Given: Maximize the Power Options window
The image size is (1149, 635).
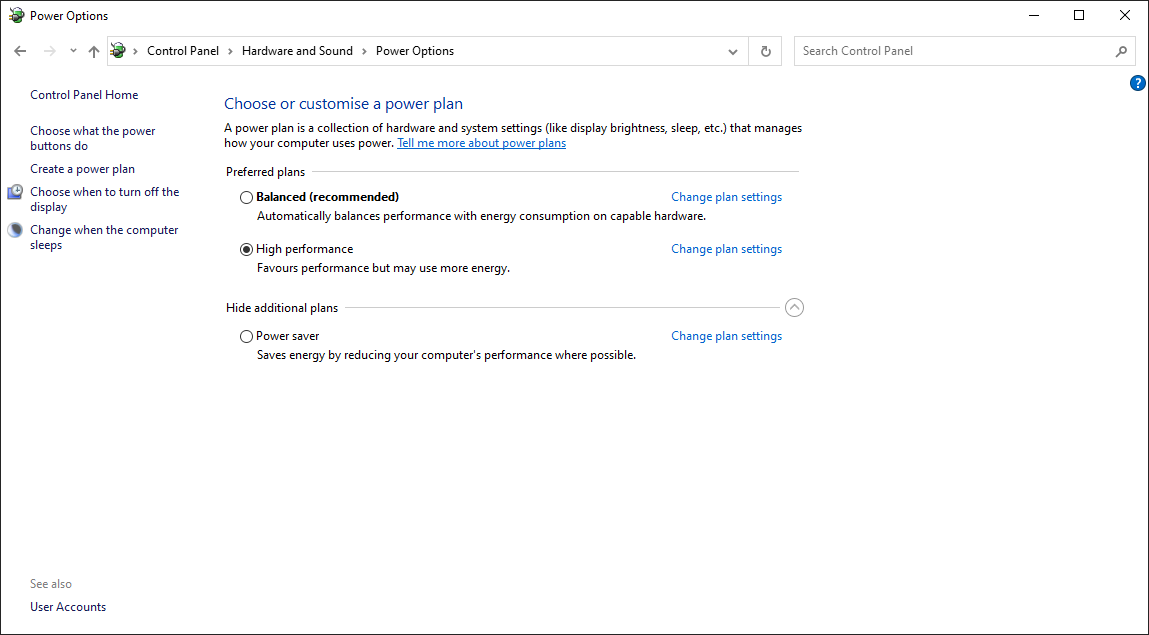Looking at the screenshot, I should click(x=1079, y=15).
